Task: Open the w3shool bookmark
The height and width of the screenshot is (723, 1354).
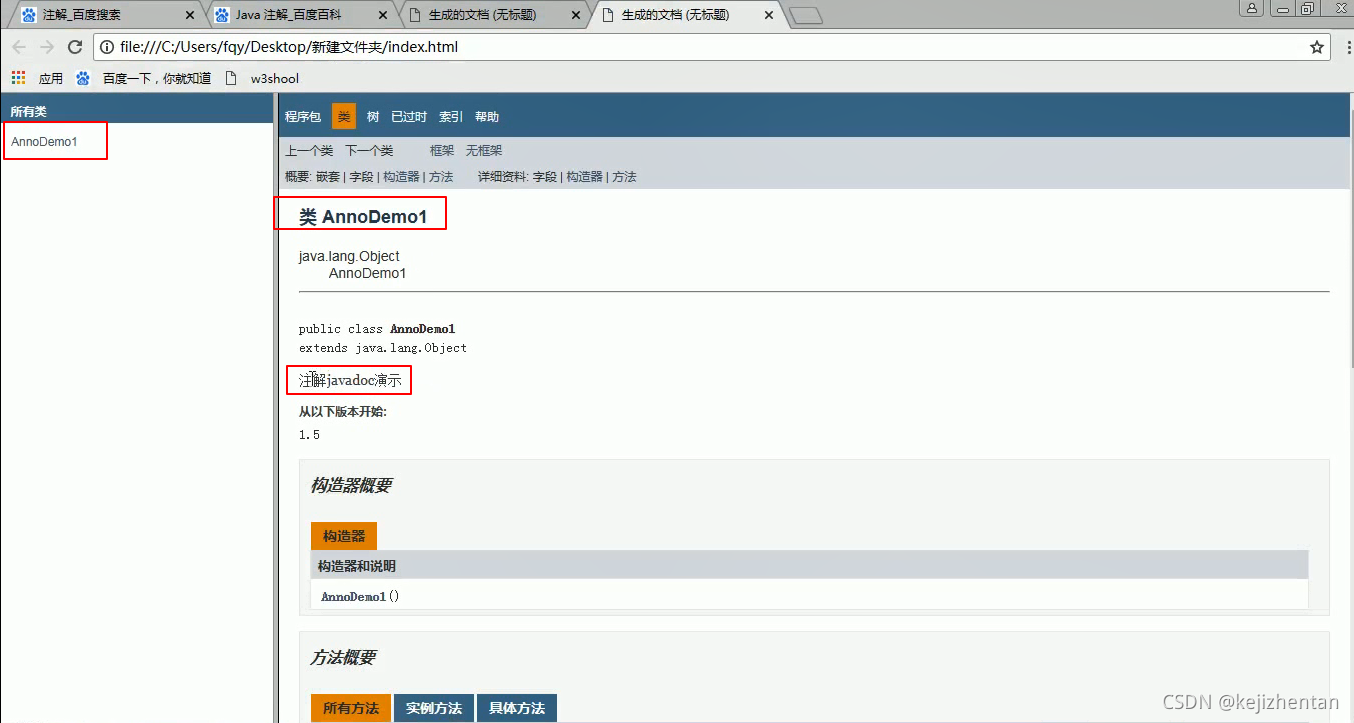Action: tap(263, 78)
